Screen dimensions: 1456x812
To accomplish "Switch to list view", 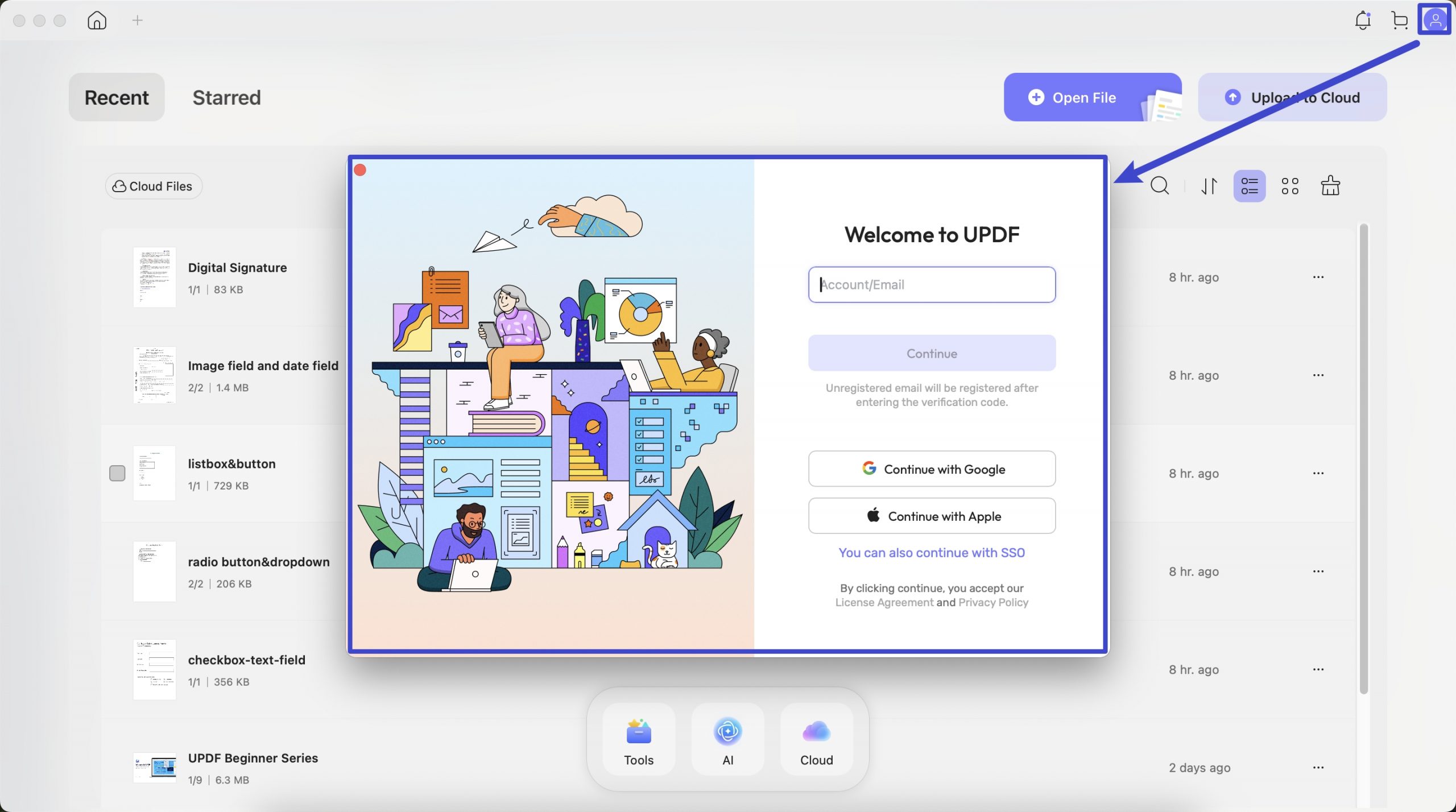I will (1249, 185).
